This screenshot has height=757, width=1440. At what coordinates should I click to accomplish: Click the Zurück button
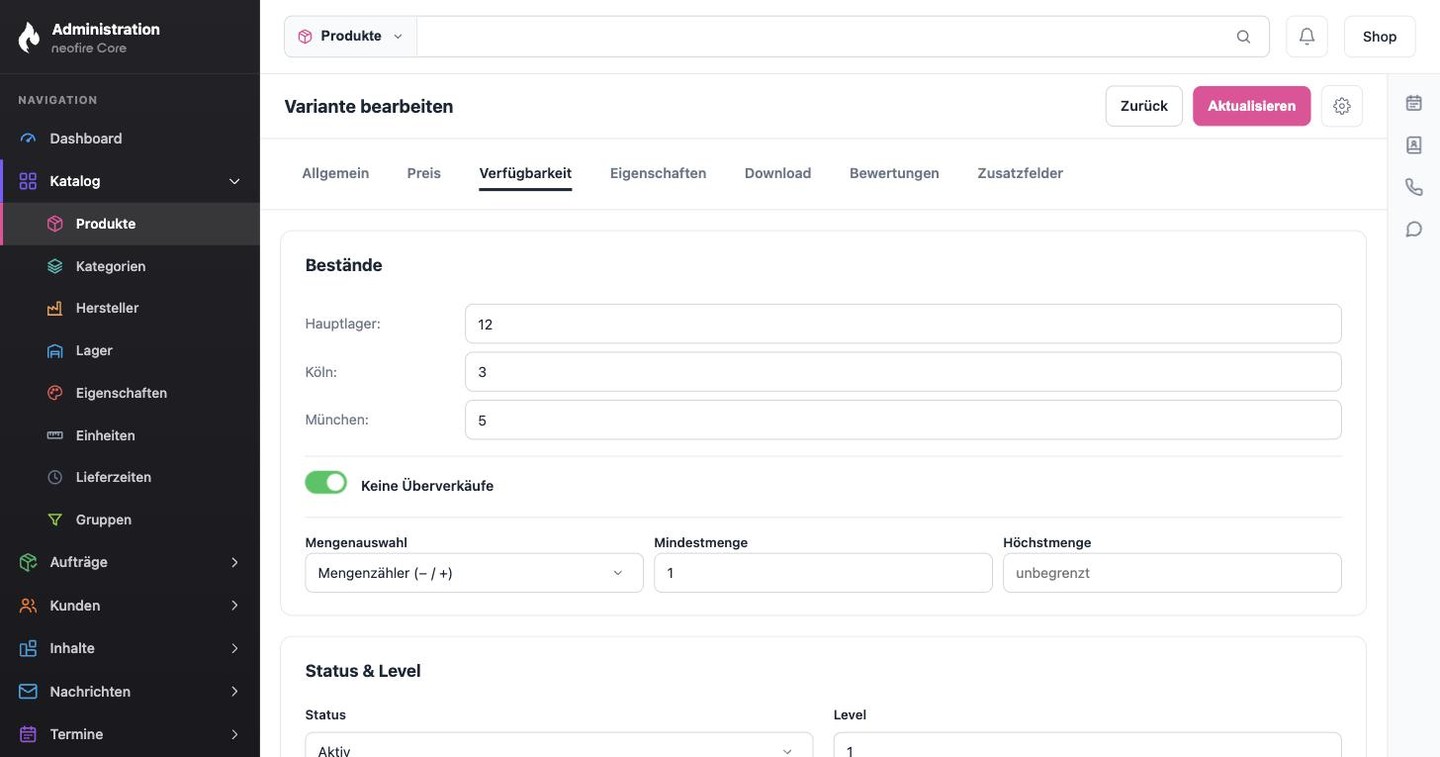(1144, 106)
